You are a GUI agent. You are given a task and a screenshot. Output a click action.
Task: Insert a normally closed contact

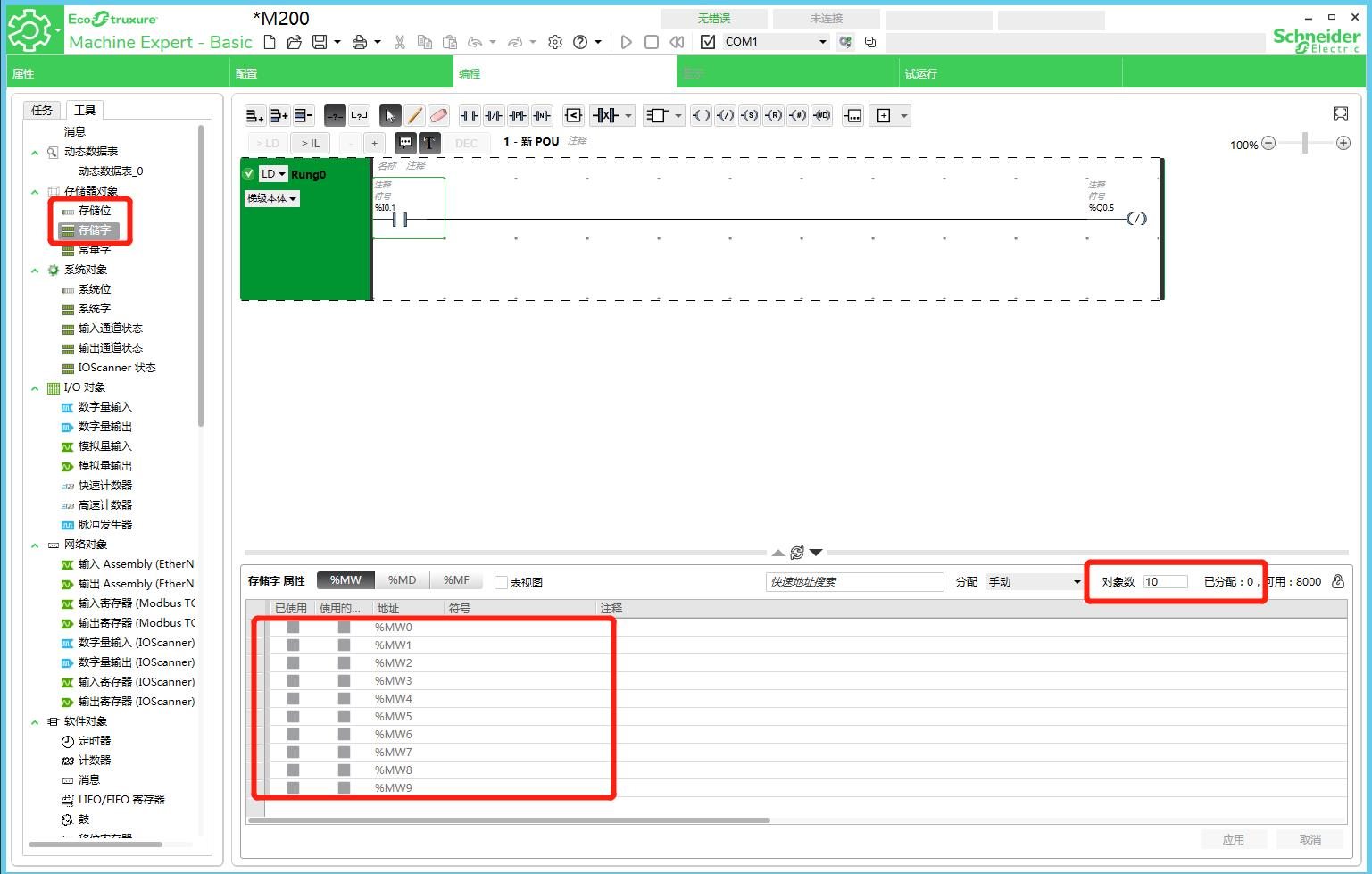pyautogui.click(x=494, y=115)
